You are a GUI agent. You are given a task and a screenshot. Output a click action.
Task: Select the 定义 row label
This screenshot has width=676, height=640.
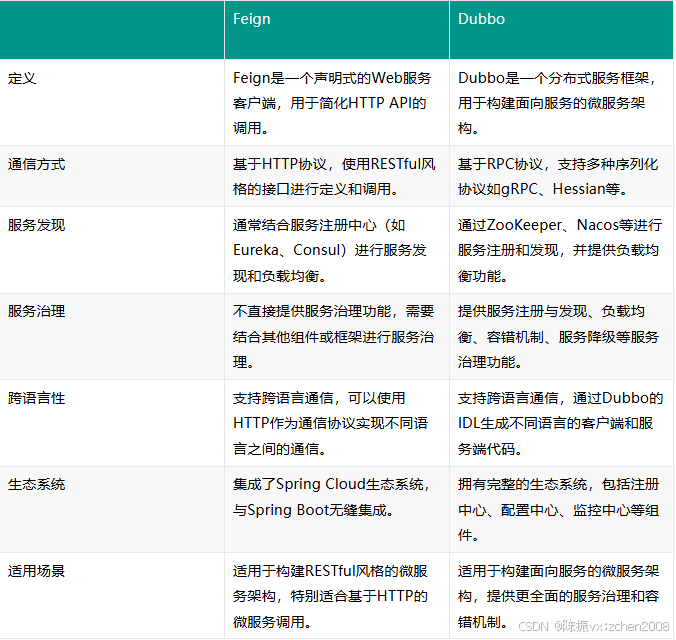coord(22,78)
